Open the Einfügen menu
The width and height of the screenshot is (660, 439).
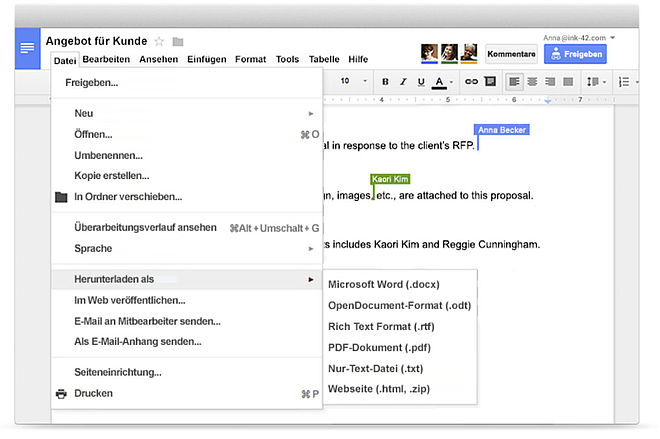(207, 59)
